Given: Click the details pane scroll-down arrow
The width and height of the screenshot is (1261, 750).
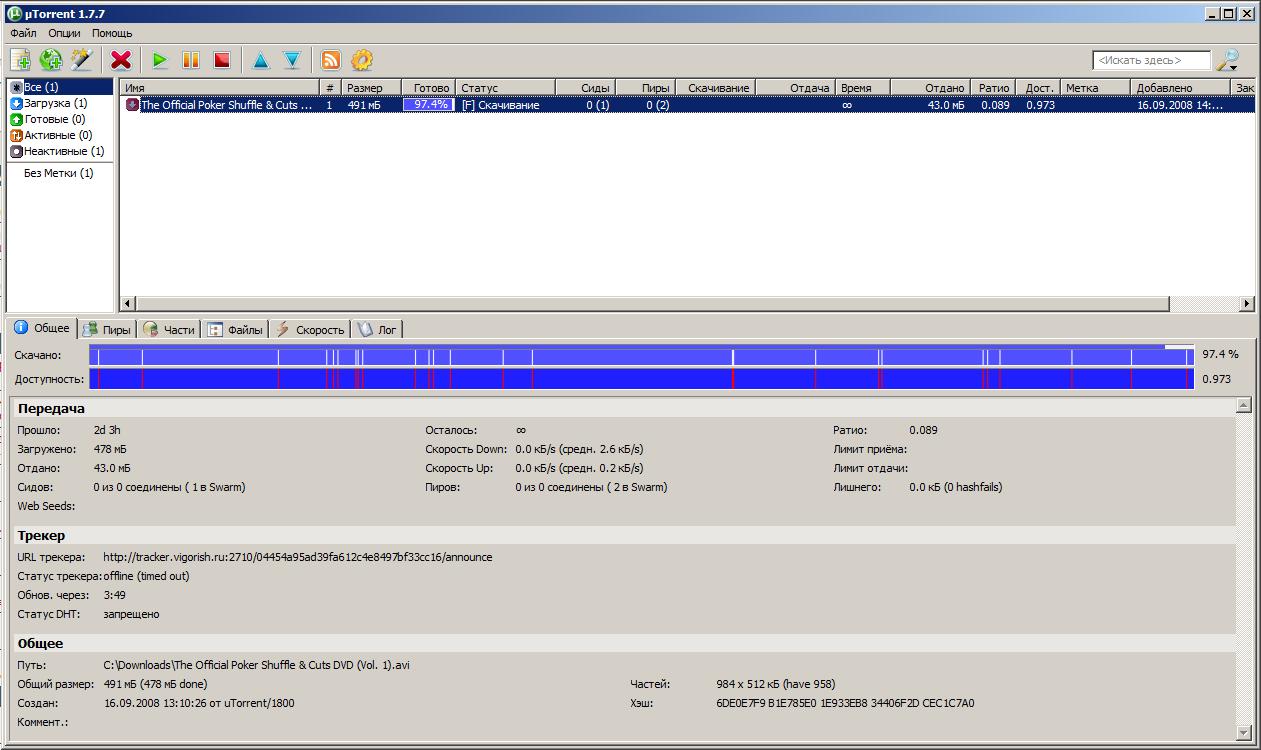Looking at the screenshot, I should click(x=1244, y=732).
